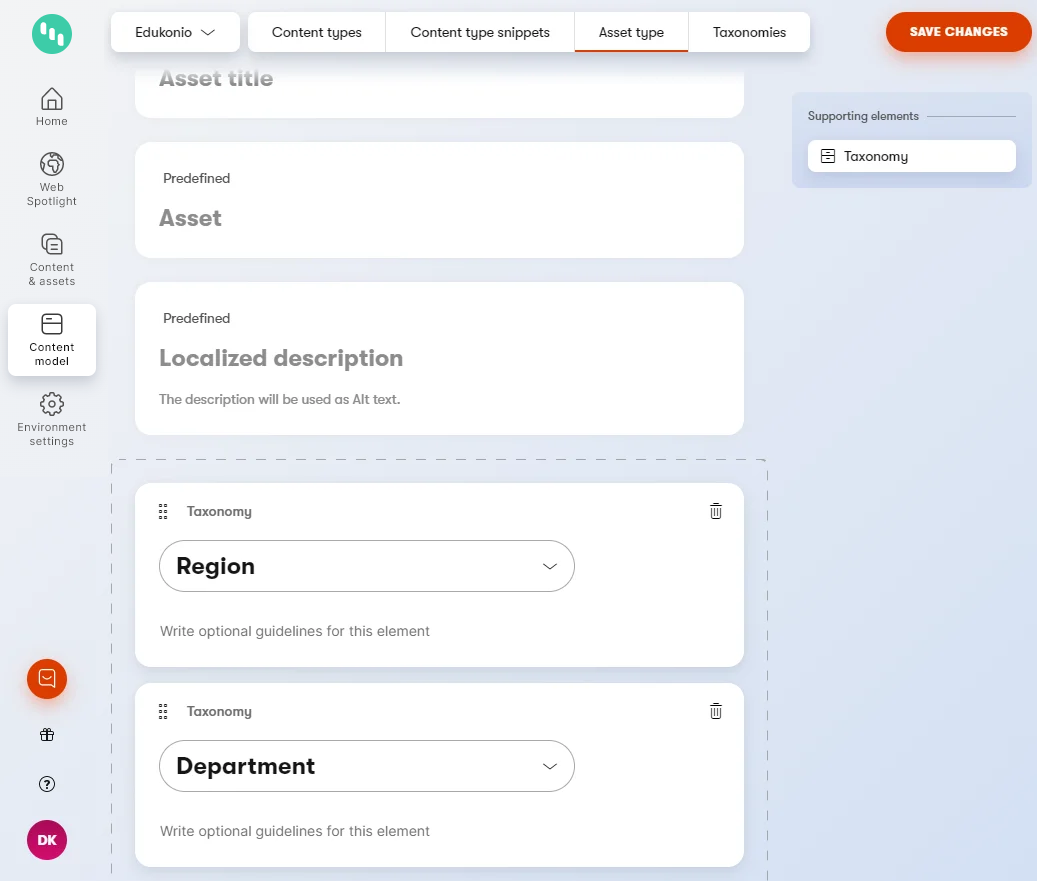Open the Edukonio project switcher

point(175,31)
